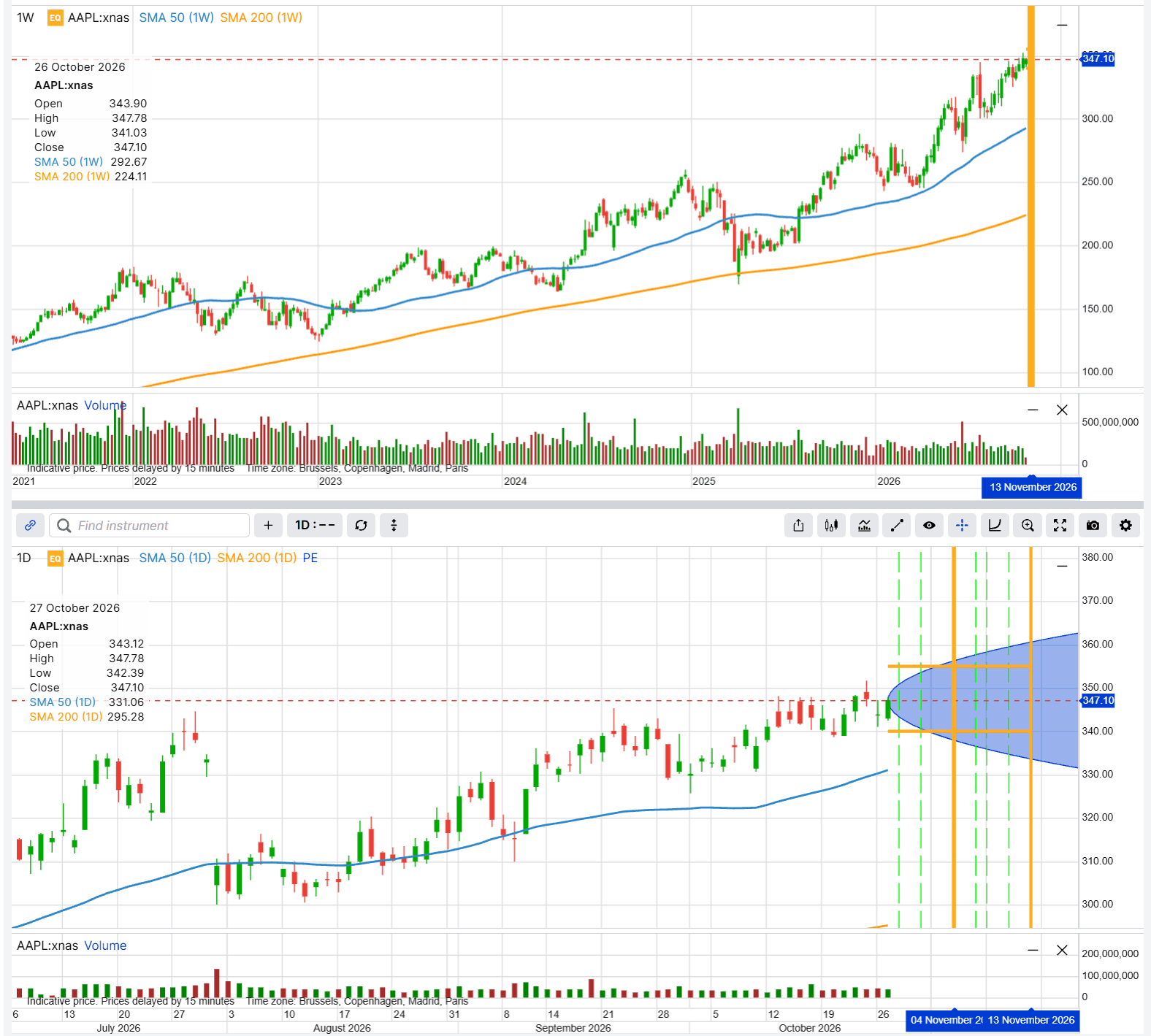
Task: Click SMA 200 (1W) indicator label
Action: pyautogui.click(x=261, y=18)
